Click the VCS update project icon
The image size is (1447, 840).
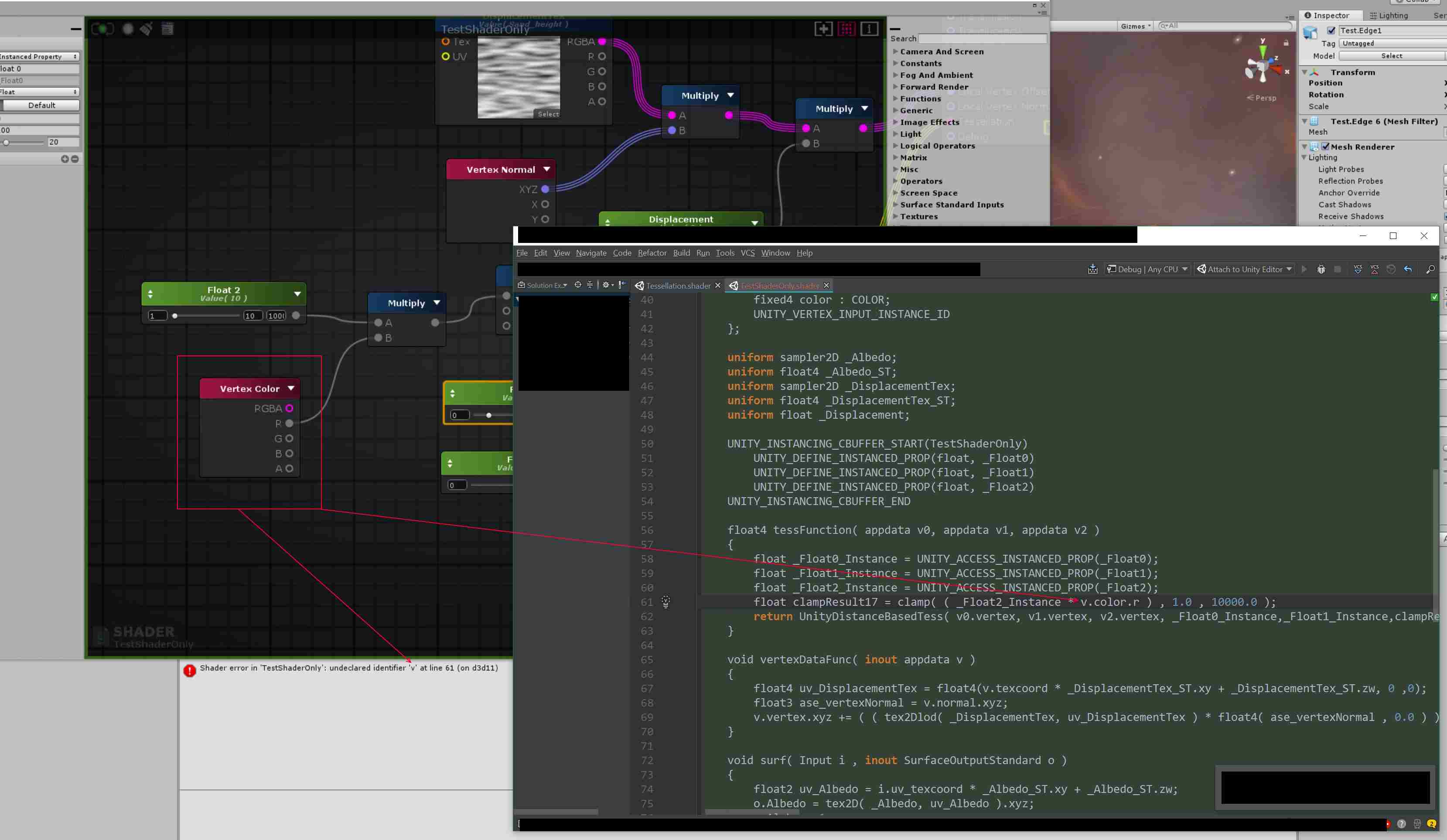(x=1358, y=269)
